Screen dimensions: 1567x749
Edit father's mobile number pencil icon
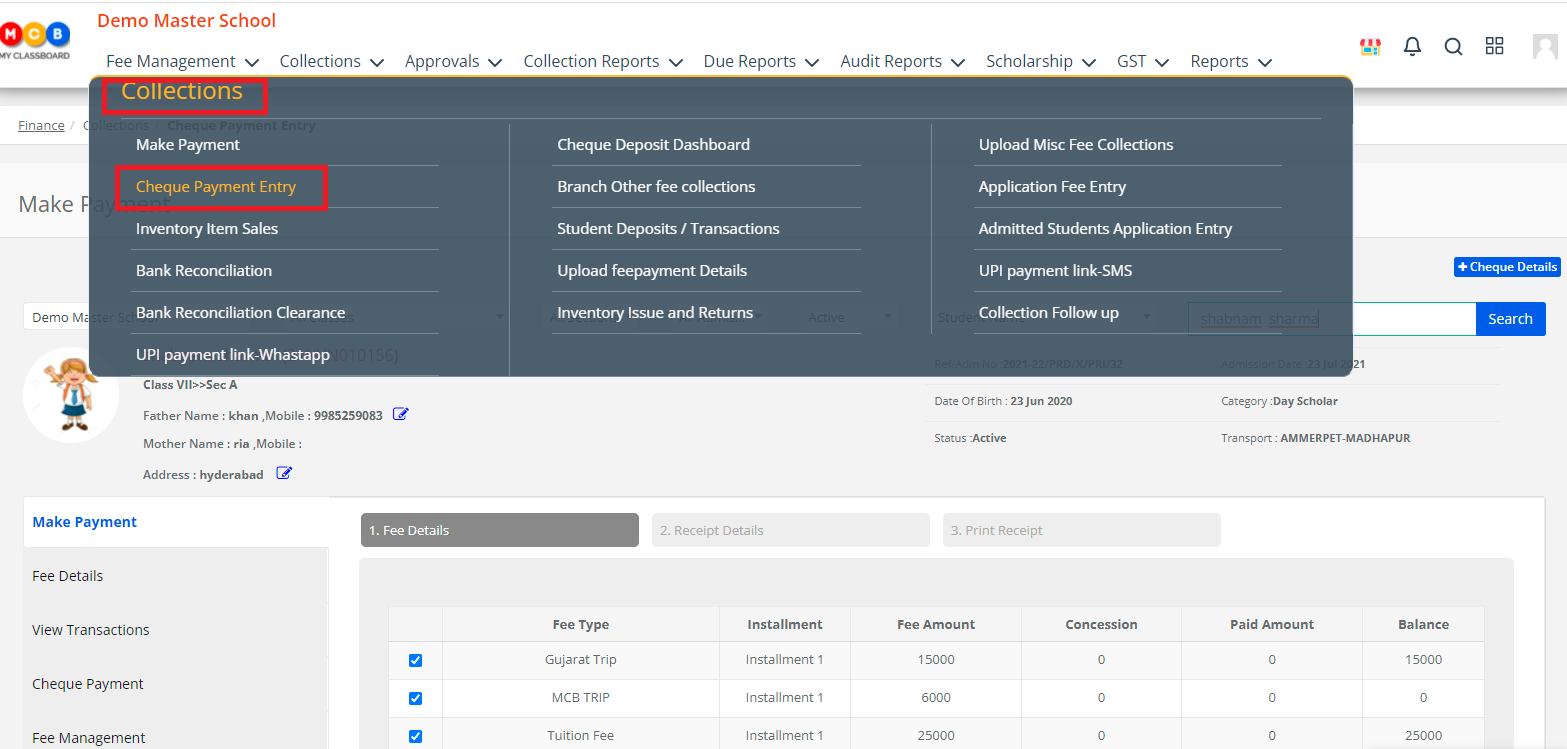[401, 414]
